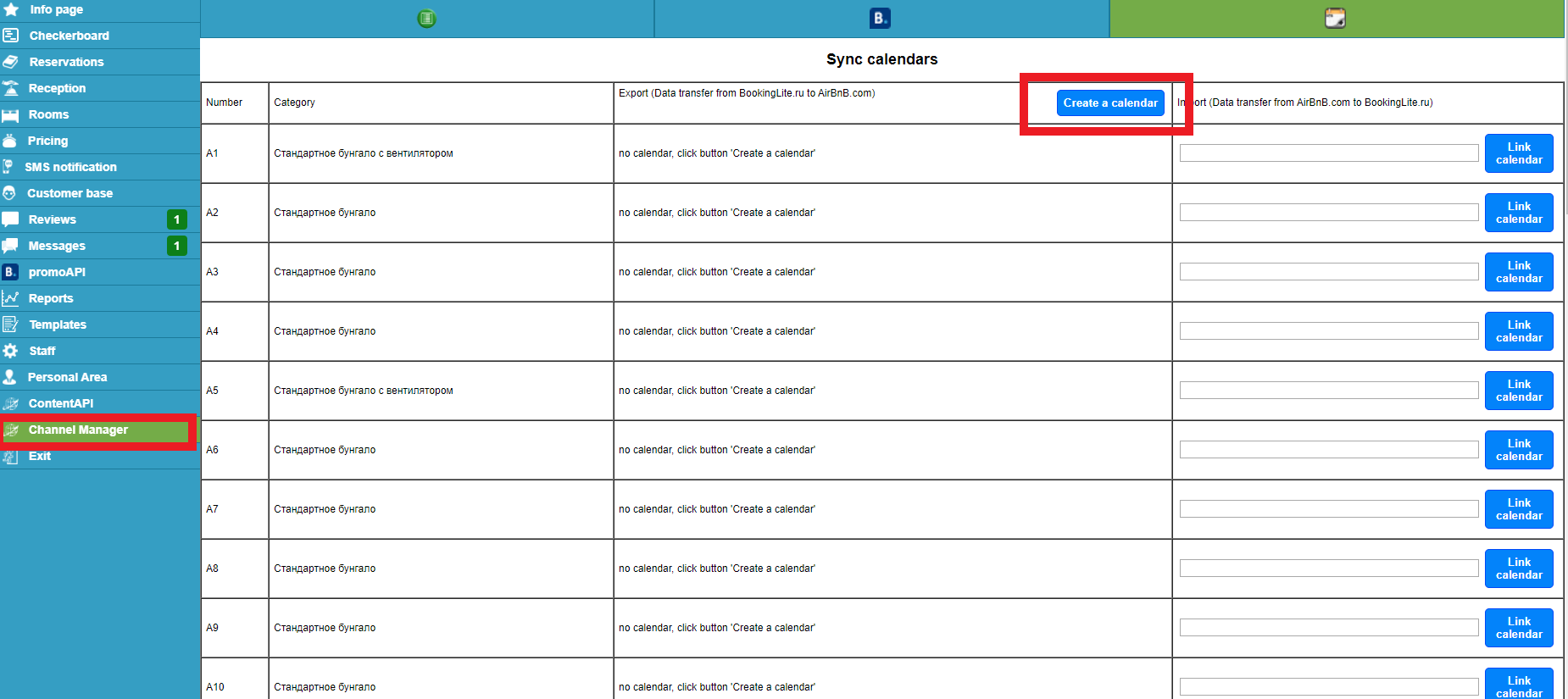
Task: Click the Exit icon in sidebar
Action: 10,457
